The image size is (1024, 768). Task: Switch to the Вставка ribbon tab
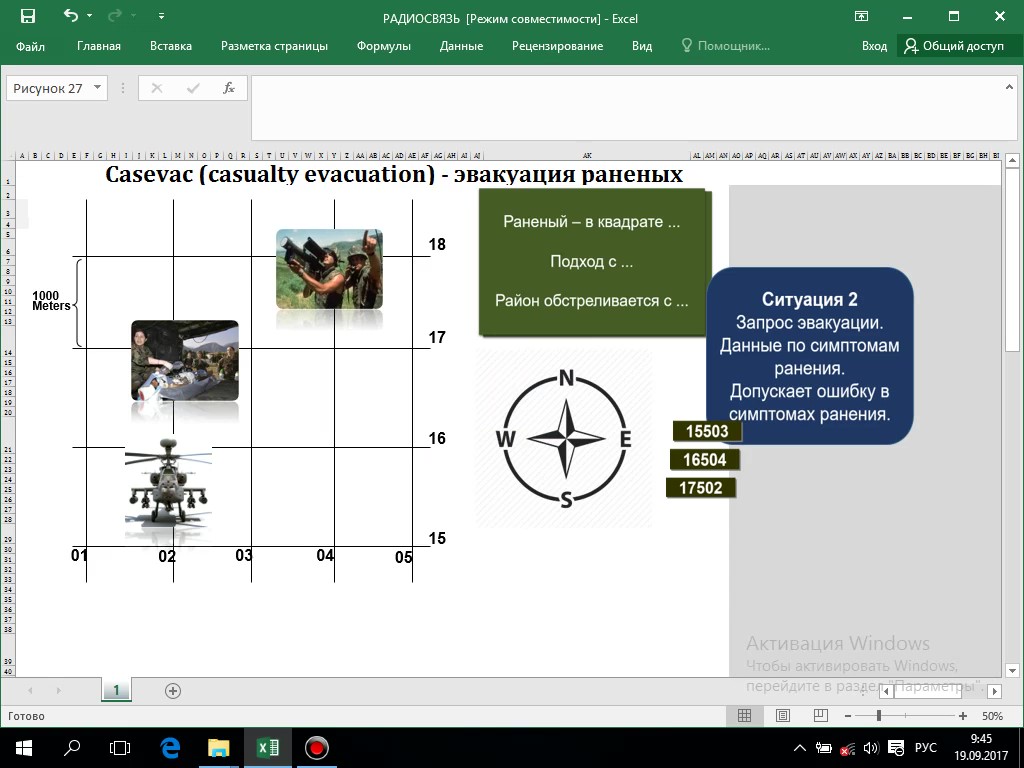[170, 46]
